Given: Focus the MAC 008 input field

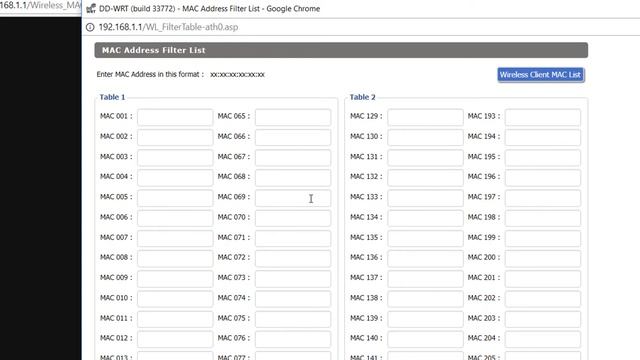Looking at the screenshot, I should point(175,258).
